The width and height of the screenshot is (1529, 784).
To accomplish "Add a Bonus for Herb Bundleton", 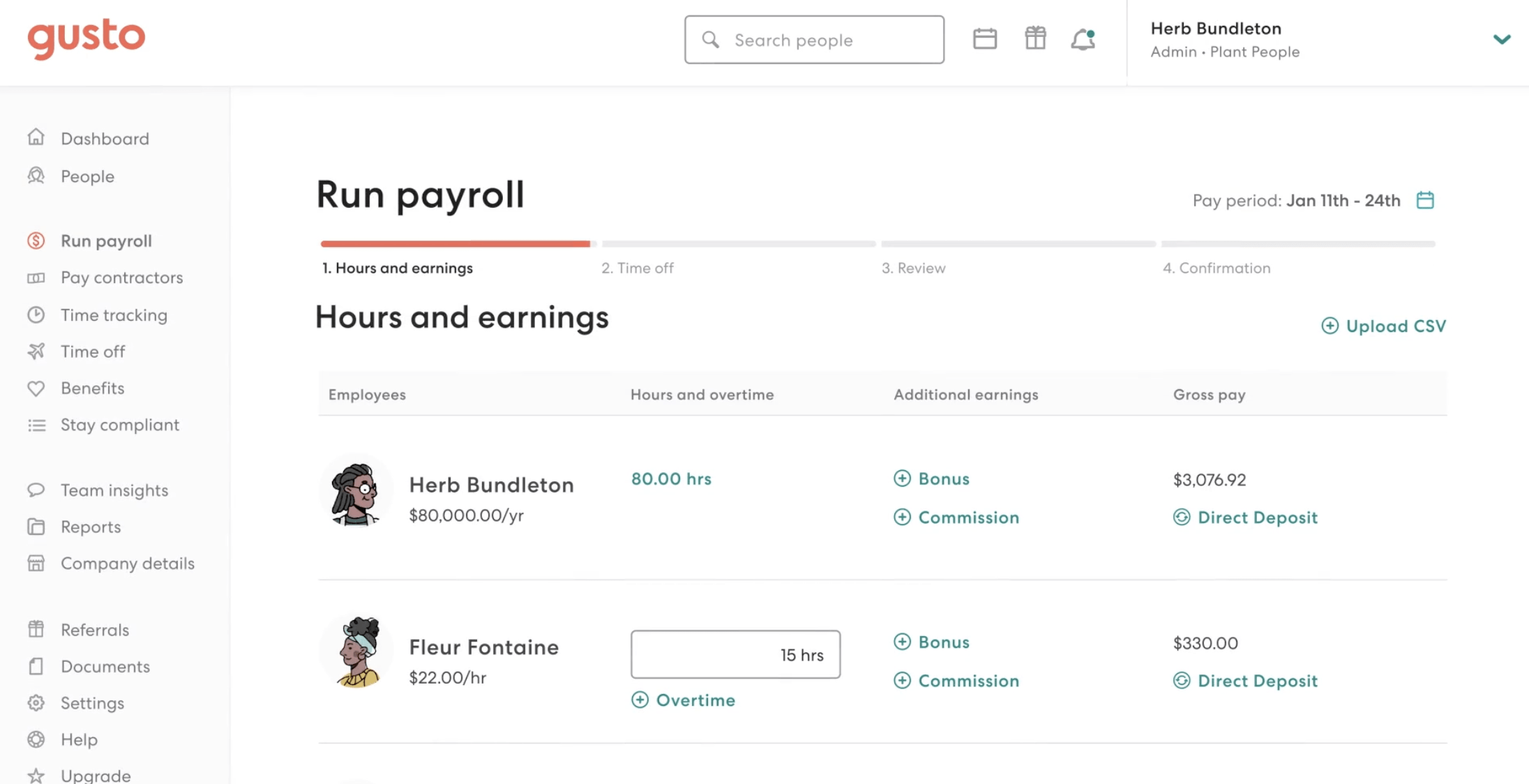I will point(931,478).
